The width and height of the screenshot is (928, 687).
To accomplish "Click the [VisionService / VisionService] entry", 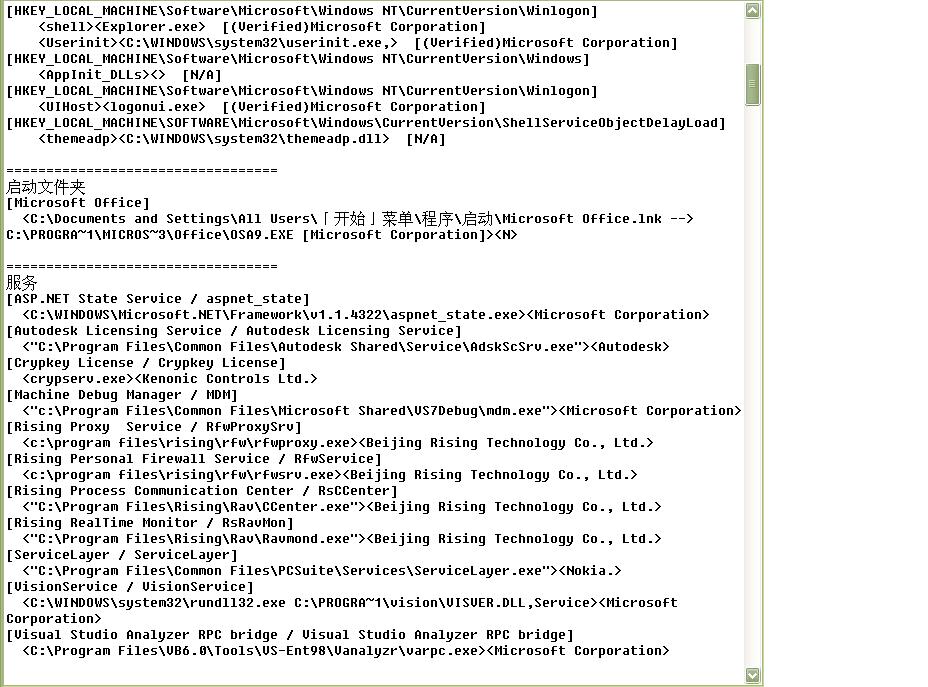I will 130,586.
